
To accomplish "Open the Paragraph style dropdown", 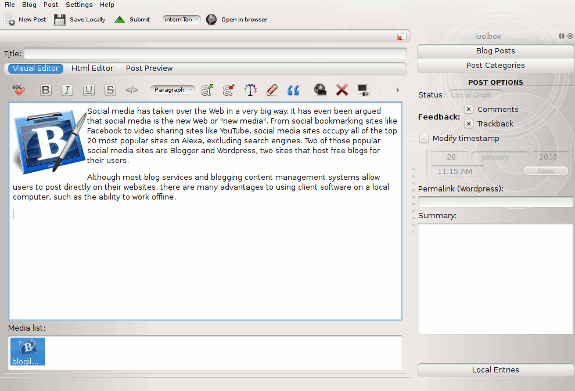I will click(x=172, y=90).
